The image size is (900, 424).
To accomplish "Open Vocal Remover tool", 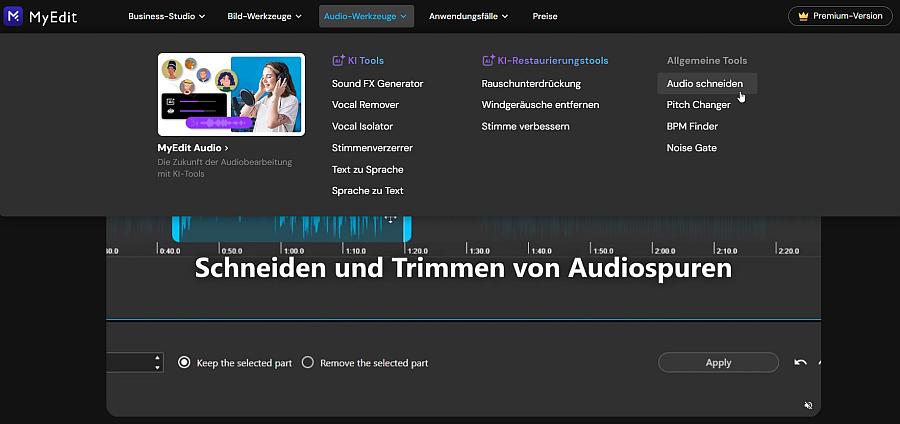I will click(365, 105).
